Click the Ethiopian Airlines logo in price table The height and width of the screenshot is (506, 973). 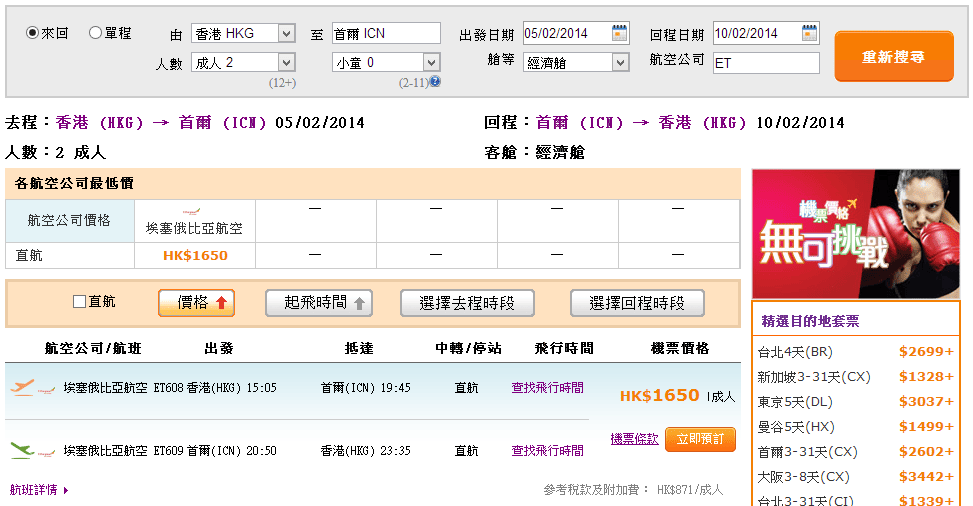coord(194,213)
